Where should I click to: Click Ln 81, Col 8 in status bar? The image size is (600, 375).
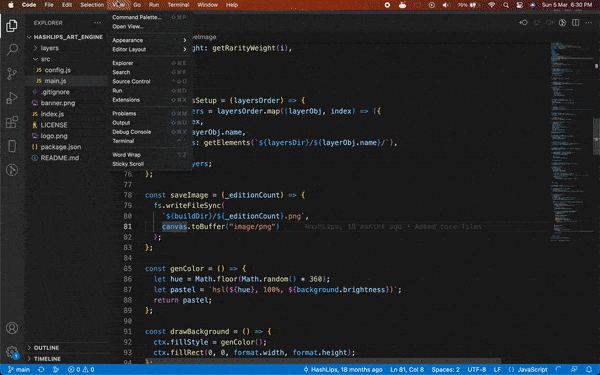(407, 370)
